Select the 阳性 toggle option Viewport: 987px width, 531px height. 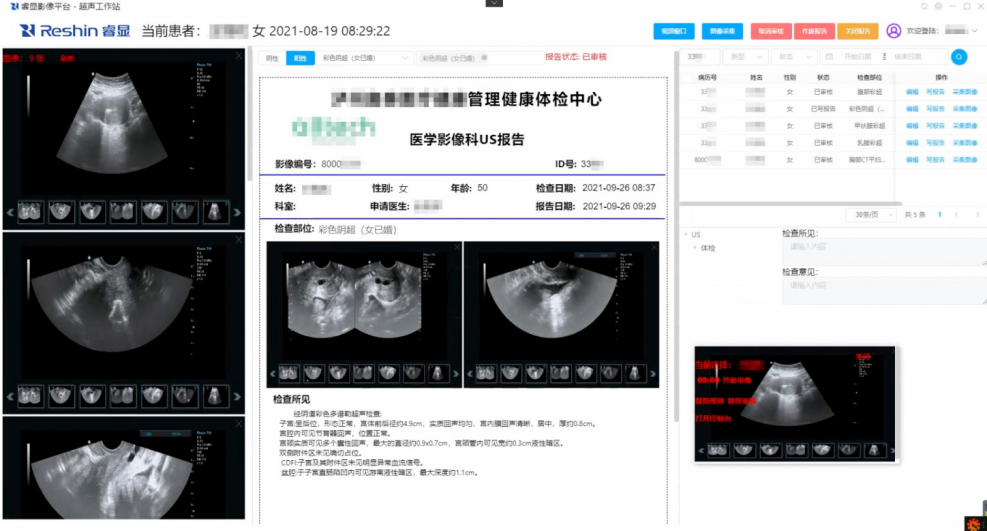coord(300,58)
